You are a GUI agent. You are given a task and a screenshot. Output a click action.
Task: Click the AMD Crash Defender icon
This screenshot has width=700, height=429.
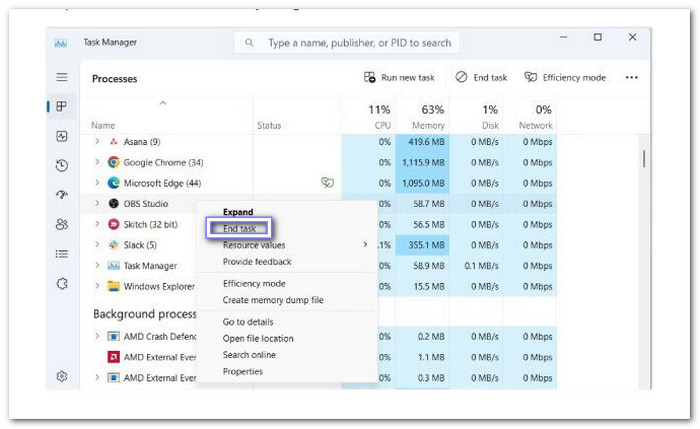coord(114,336)
